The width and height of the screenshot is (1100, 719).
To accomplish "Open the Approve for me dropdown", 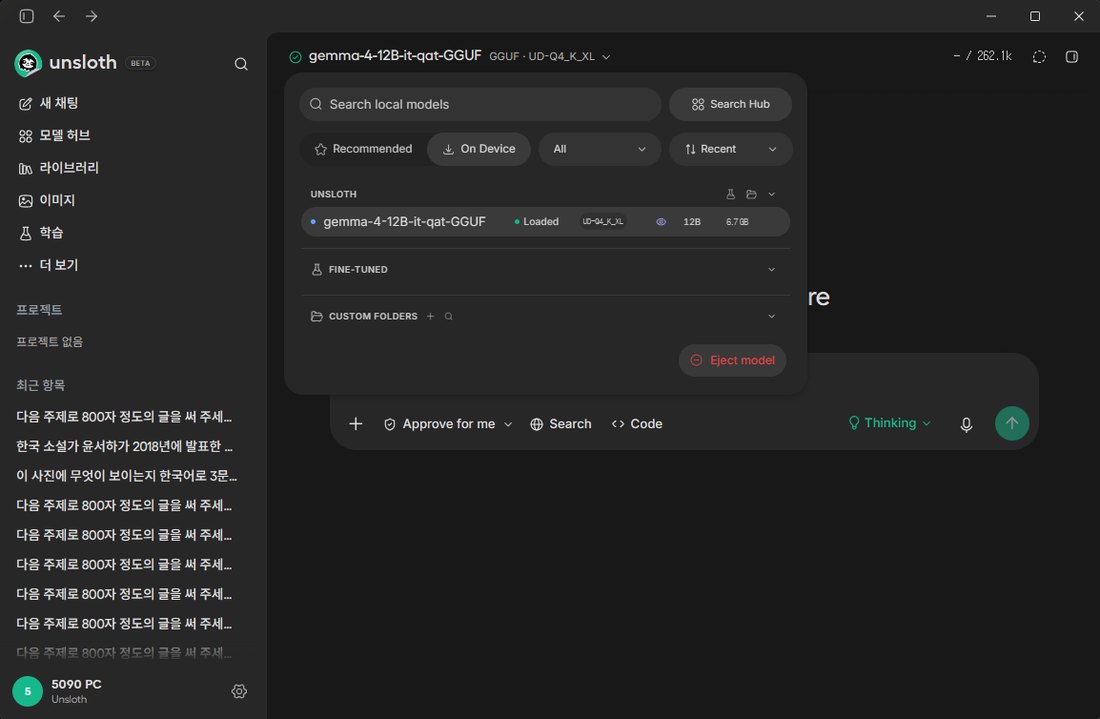I will [448, 424].
